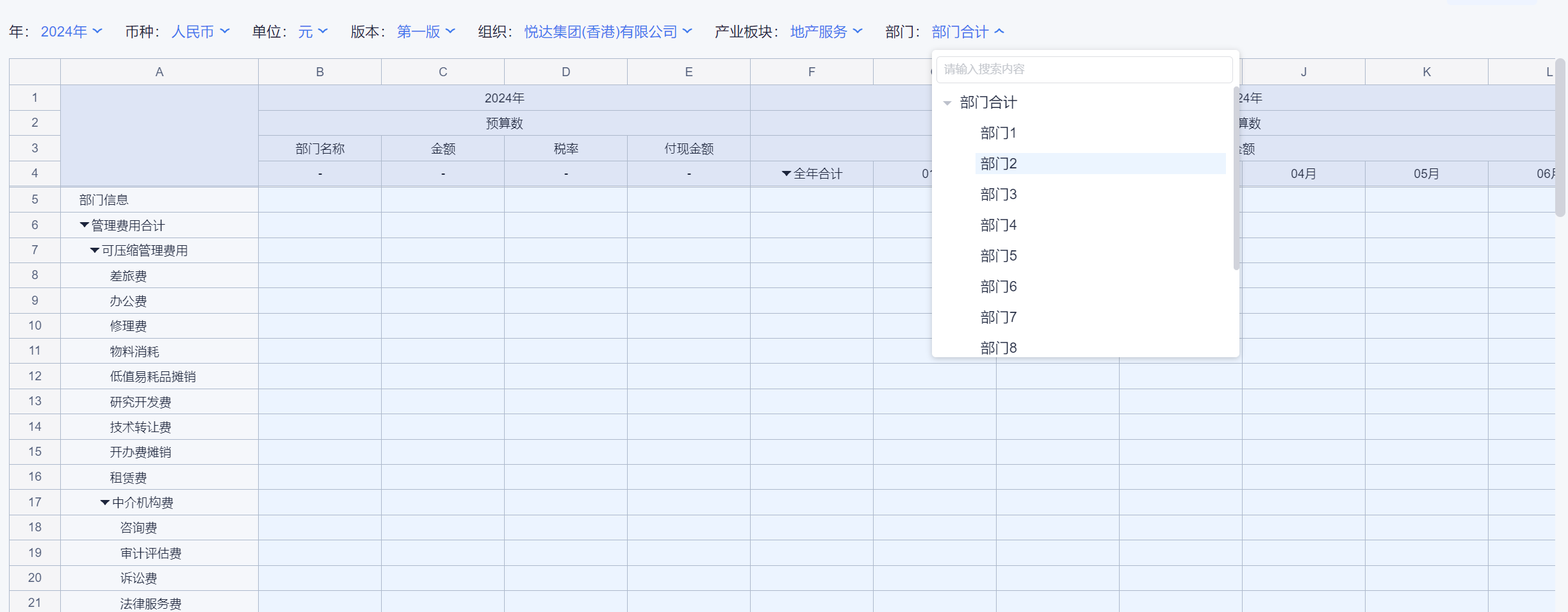Open the 年 2024年 year dropdown
1568x612 pixels.
[x=70, y=31]
